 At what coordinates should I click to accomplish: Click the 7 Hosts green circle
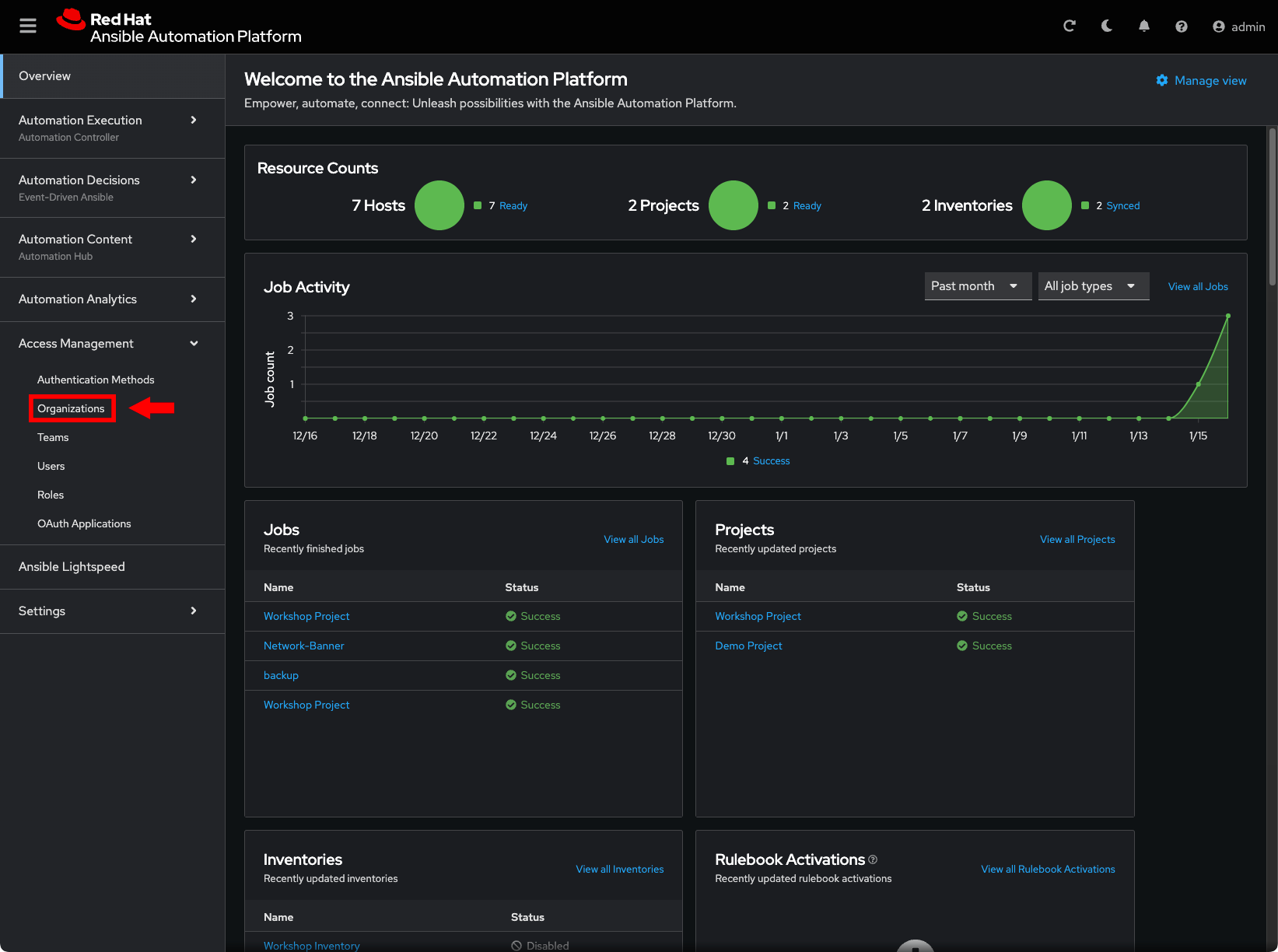439,205
